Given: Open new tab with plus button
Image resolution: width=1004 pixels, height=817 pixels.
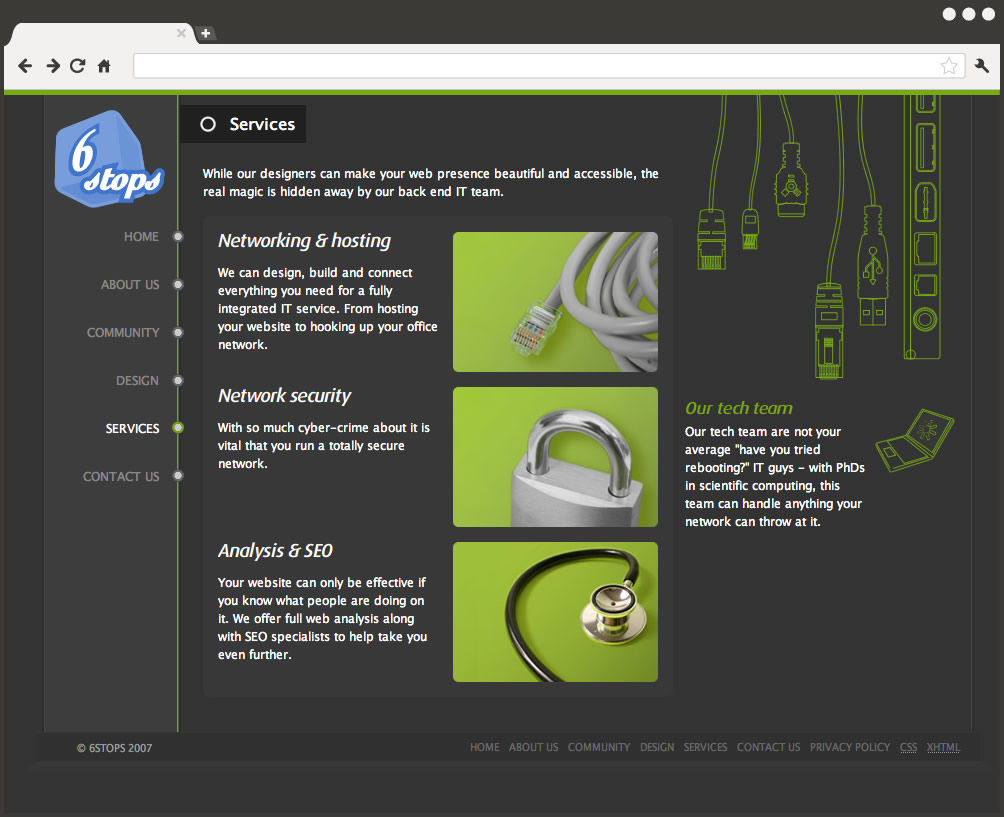Looking at the screenshot, I should point(205,33).
